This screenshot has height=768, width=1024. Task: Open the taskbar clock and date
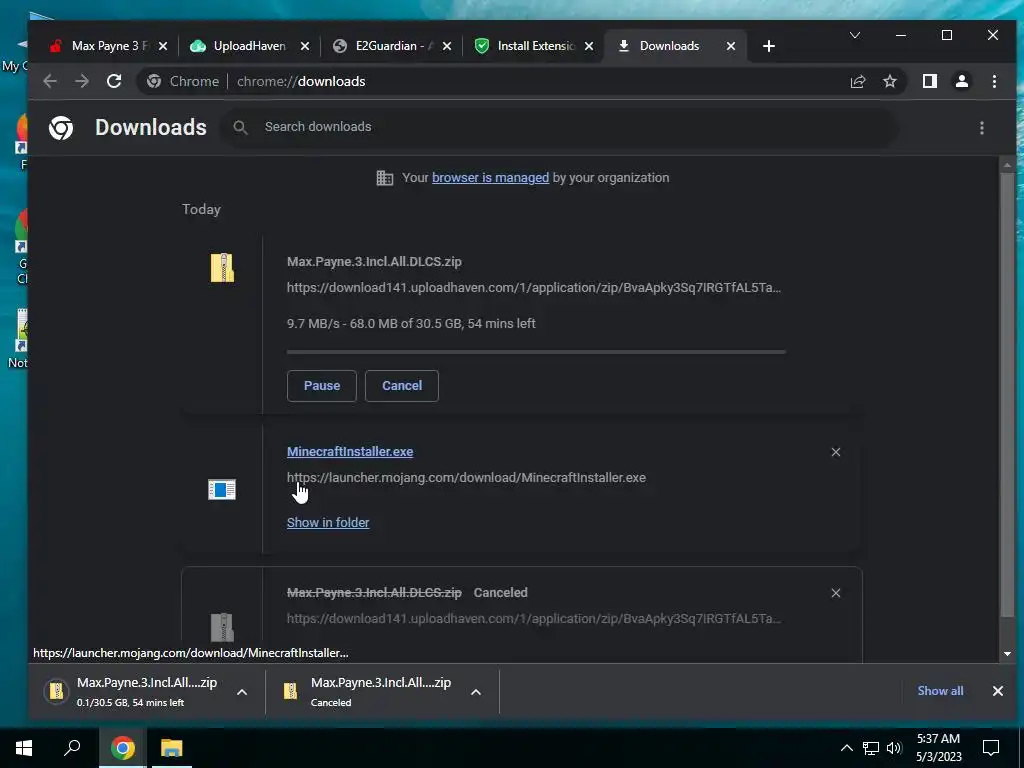click(x=938, y=748)
